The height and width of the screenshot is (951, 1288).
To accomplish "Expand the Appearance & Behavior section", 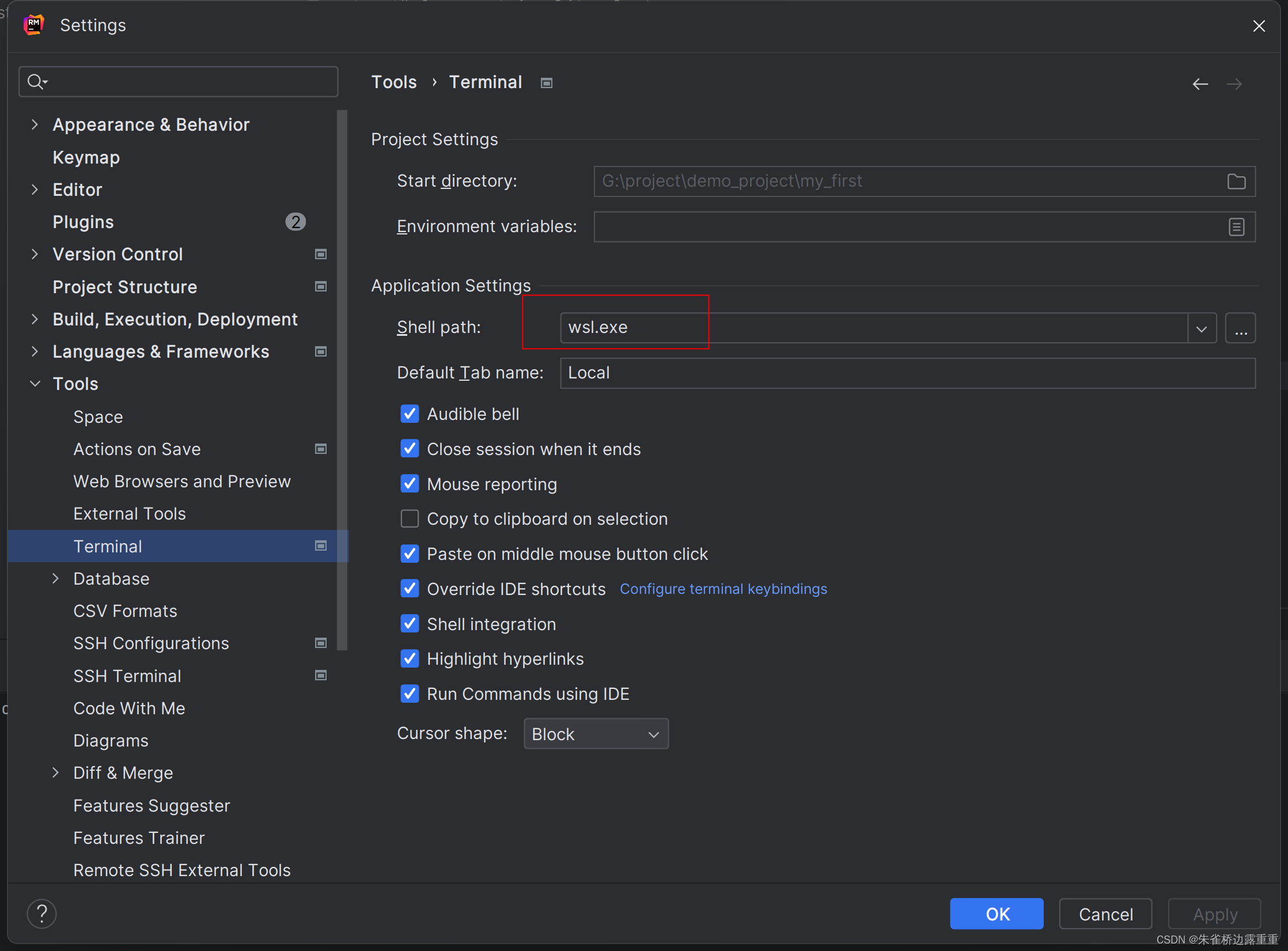I will 35,124.
